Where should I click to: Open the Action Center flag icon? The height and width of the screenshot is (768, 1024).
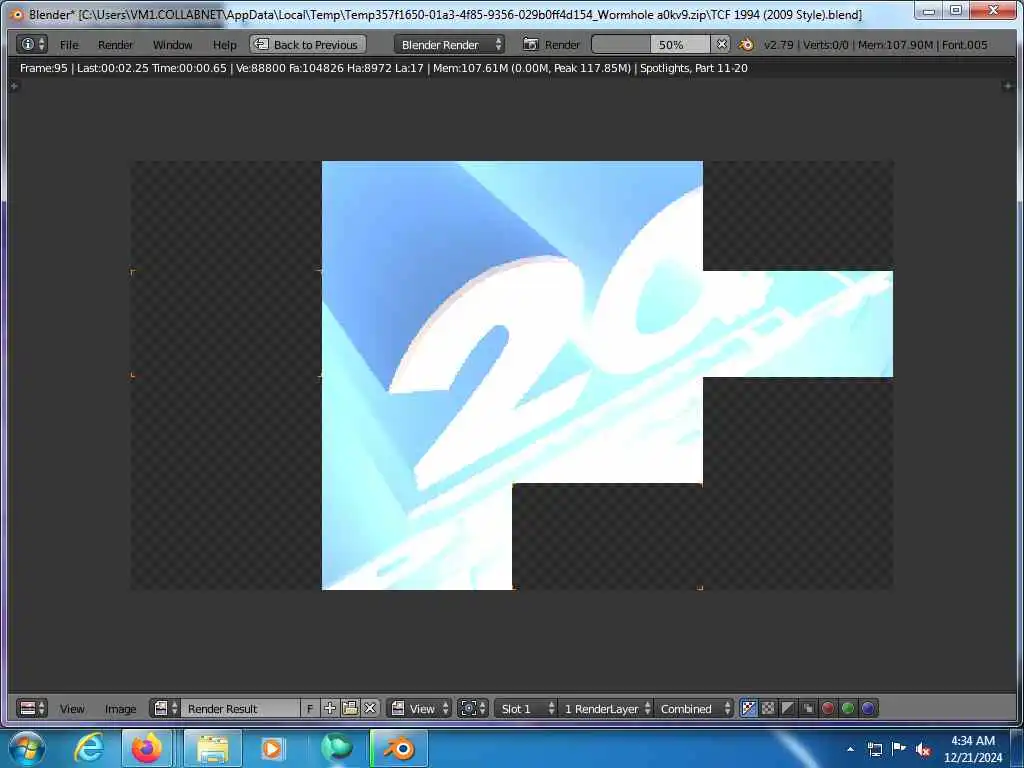[x=899, y=749]
